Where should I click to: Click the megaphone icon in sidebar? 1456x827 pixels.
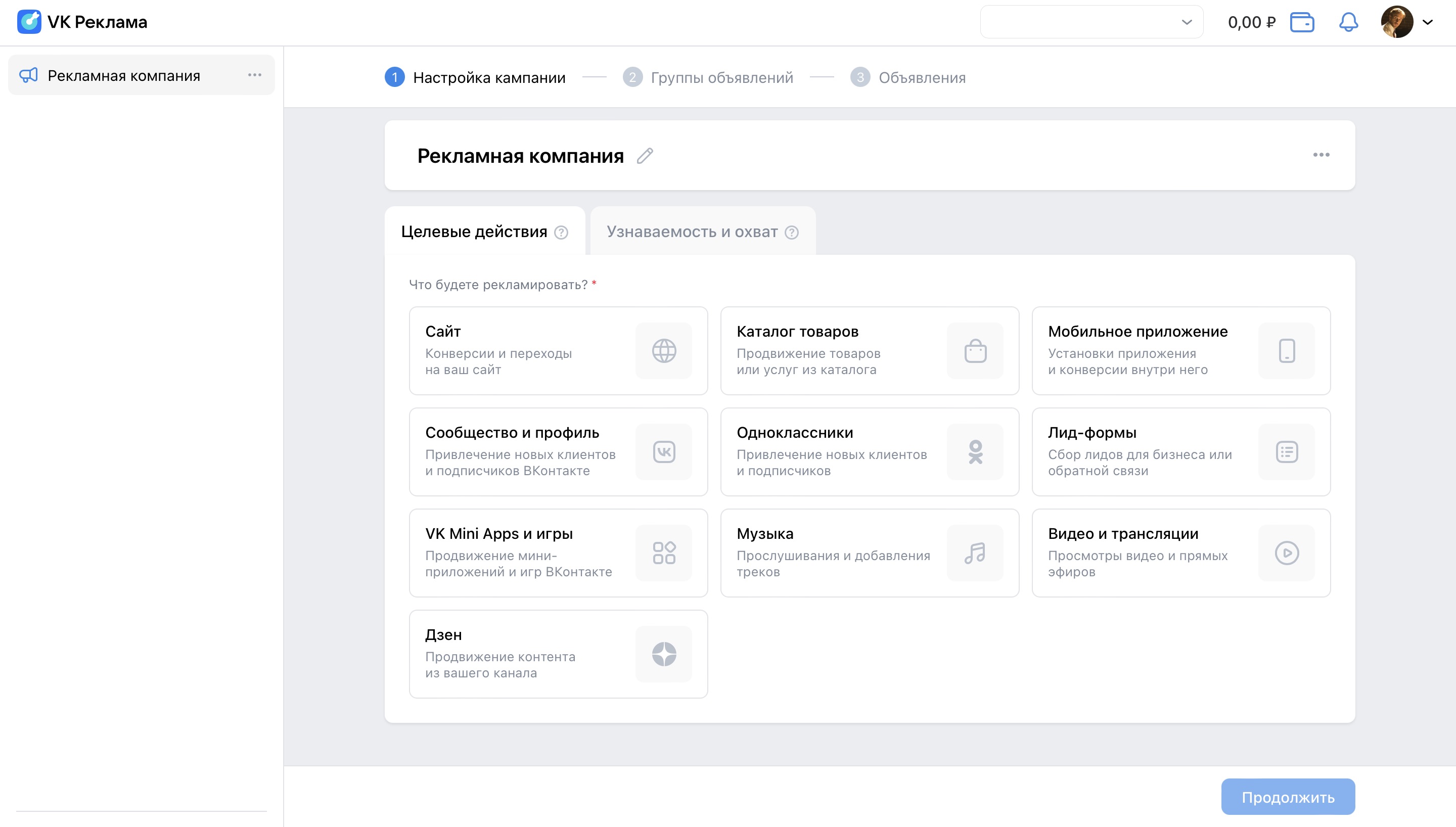28,75
